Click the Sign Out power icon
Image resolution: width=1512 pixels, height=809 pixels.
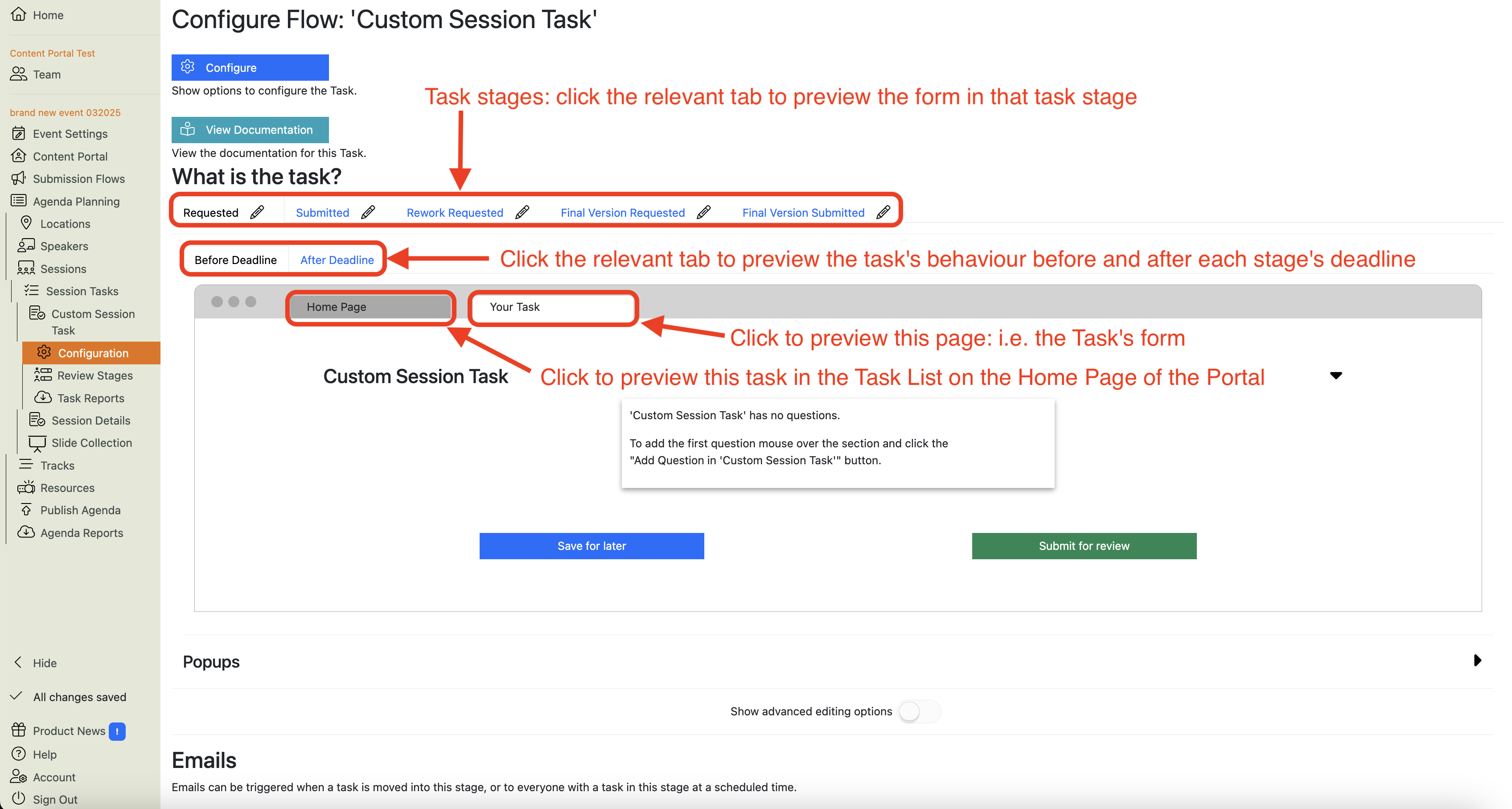[18, 798]
